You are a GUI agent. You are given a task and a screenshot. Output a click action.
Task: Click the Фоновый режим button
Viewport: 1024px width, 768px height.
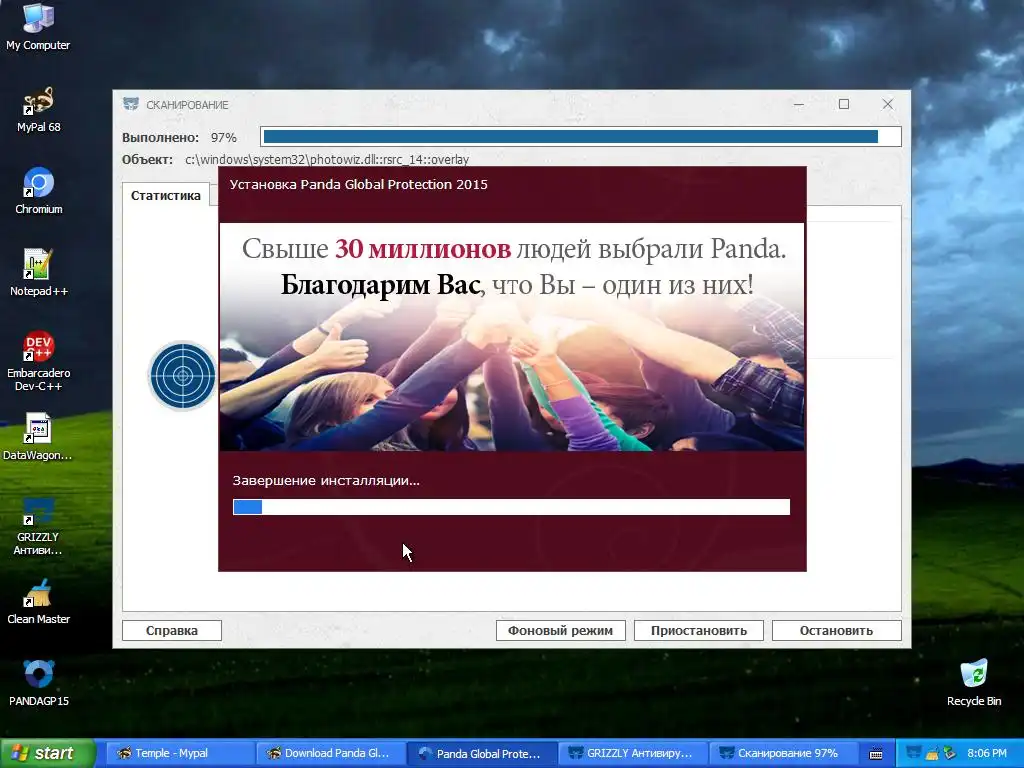point(560,630)
